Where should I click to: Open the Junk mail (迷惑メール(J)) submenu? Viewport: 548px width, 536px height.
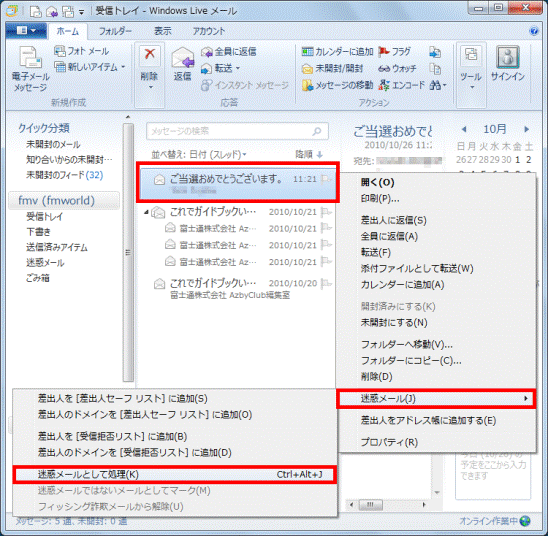point(436,398)
